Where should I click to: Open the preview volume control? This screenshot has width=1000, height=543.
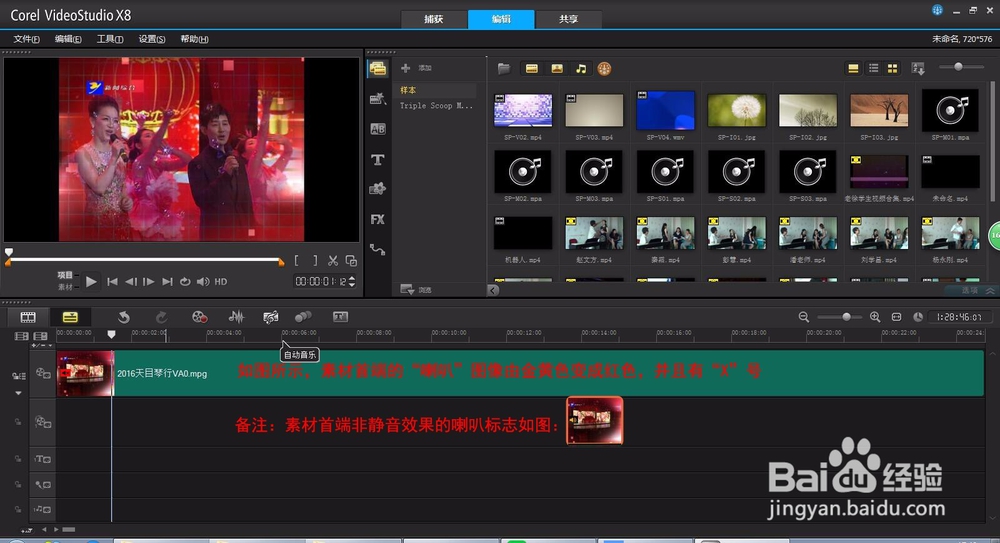(203, 281)
